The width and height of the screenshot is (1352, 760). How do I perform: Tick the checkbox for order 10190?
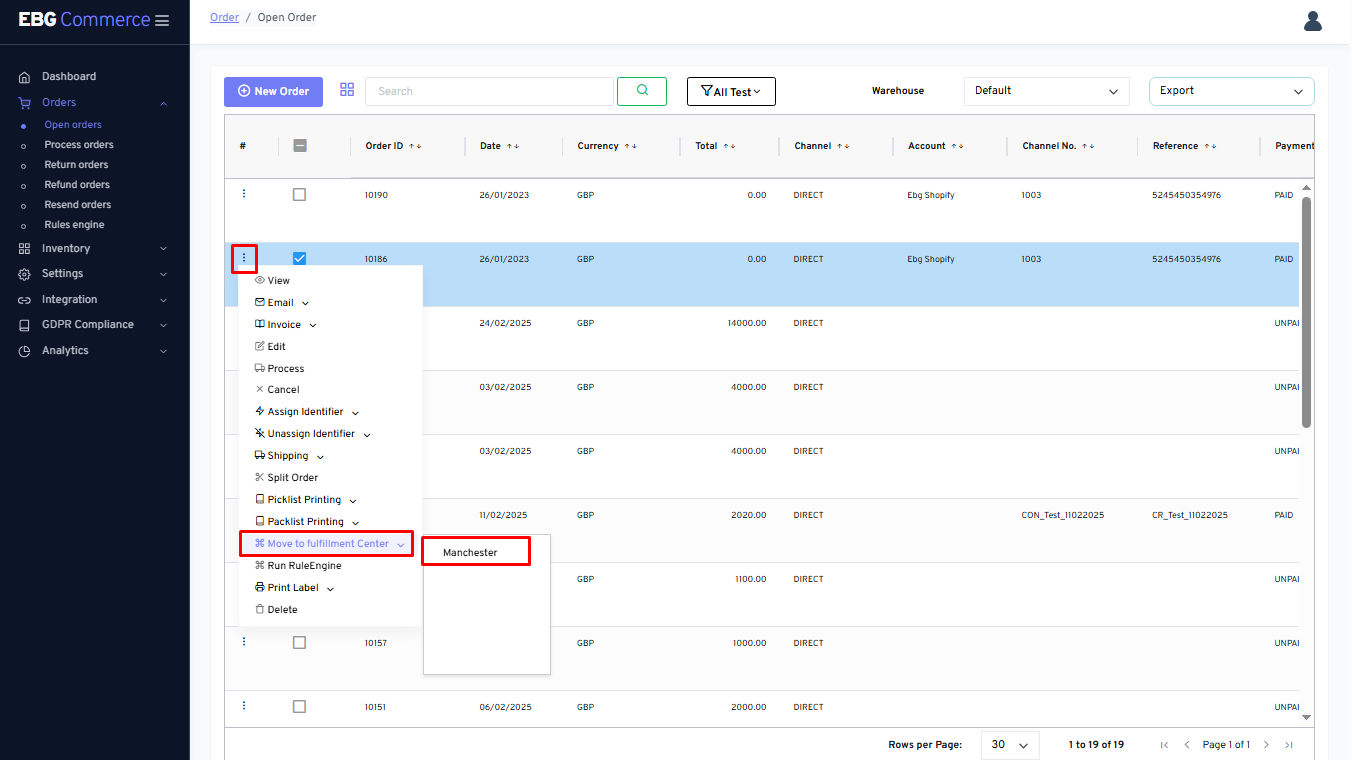click(x=299, y=195)
